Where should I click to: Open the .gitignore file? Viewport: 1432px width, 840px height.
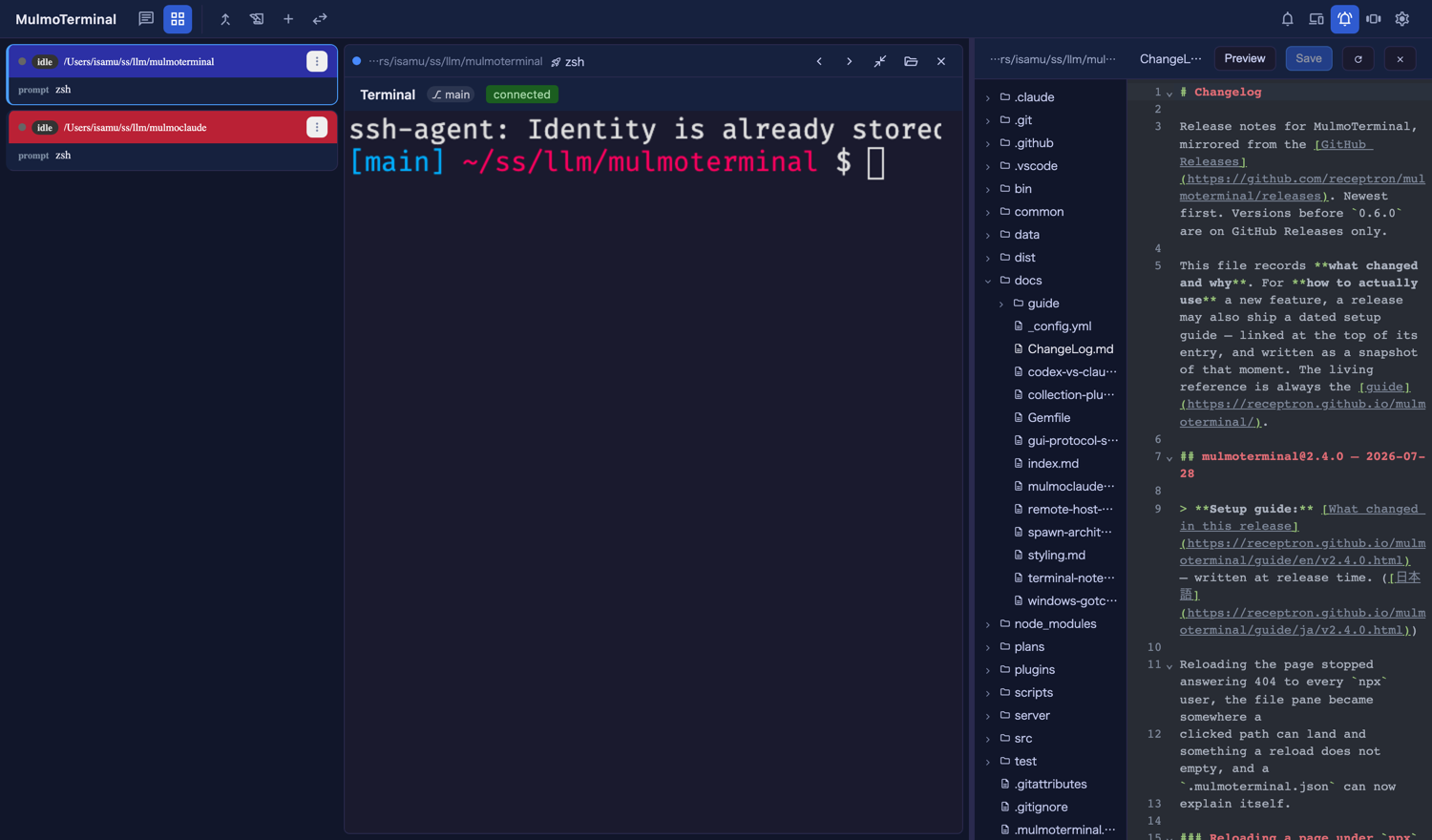1051,808
